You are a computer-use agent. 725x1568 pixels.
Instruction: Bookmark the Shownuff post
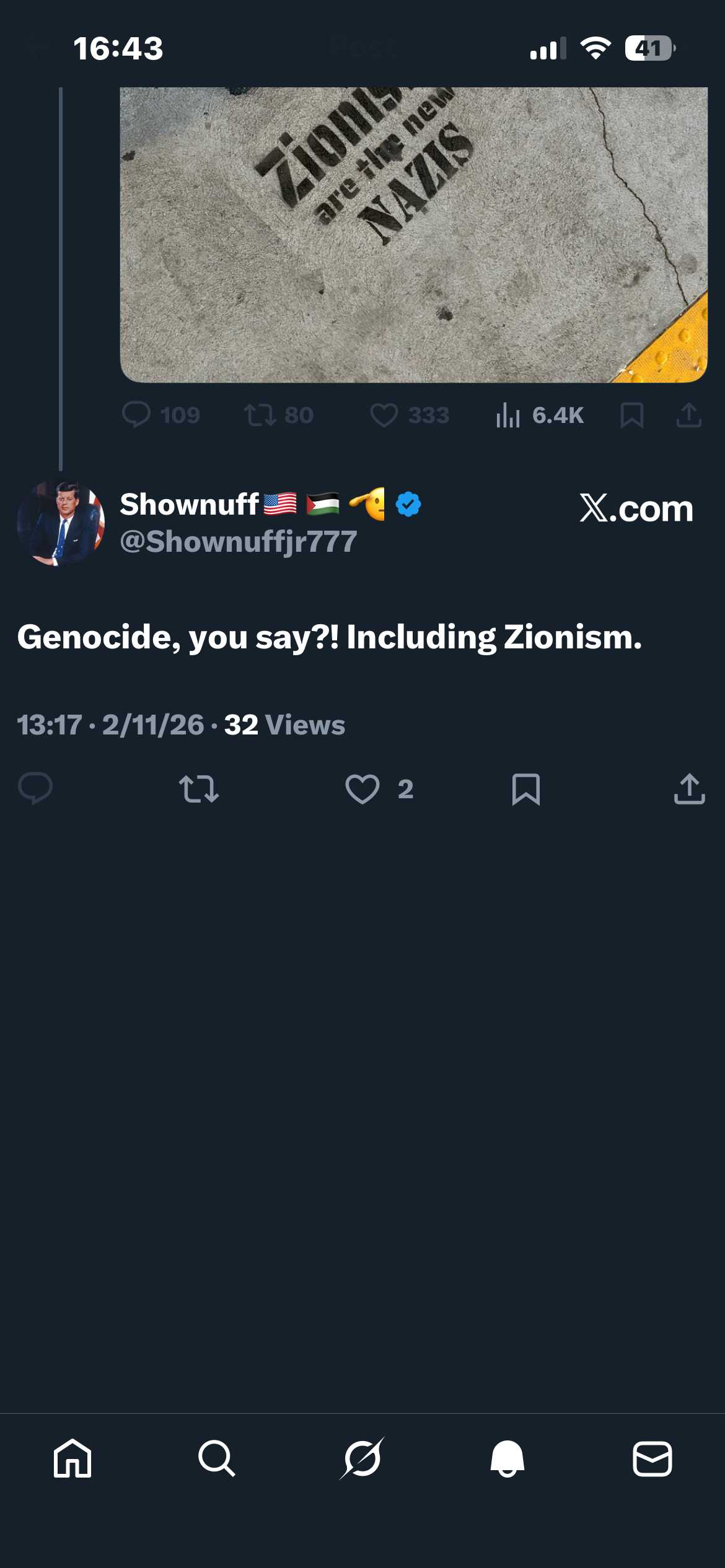tap(526, 789)
